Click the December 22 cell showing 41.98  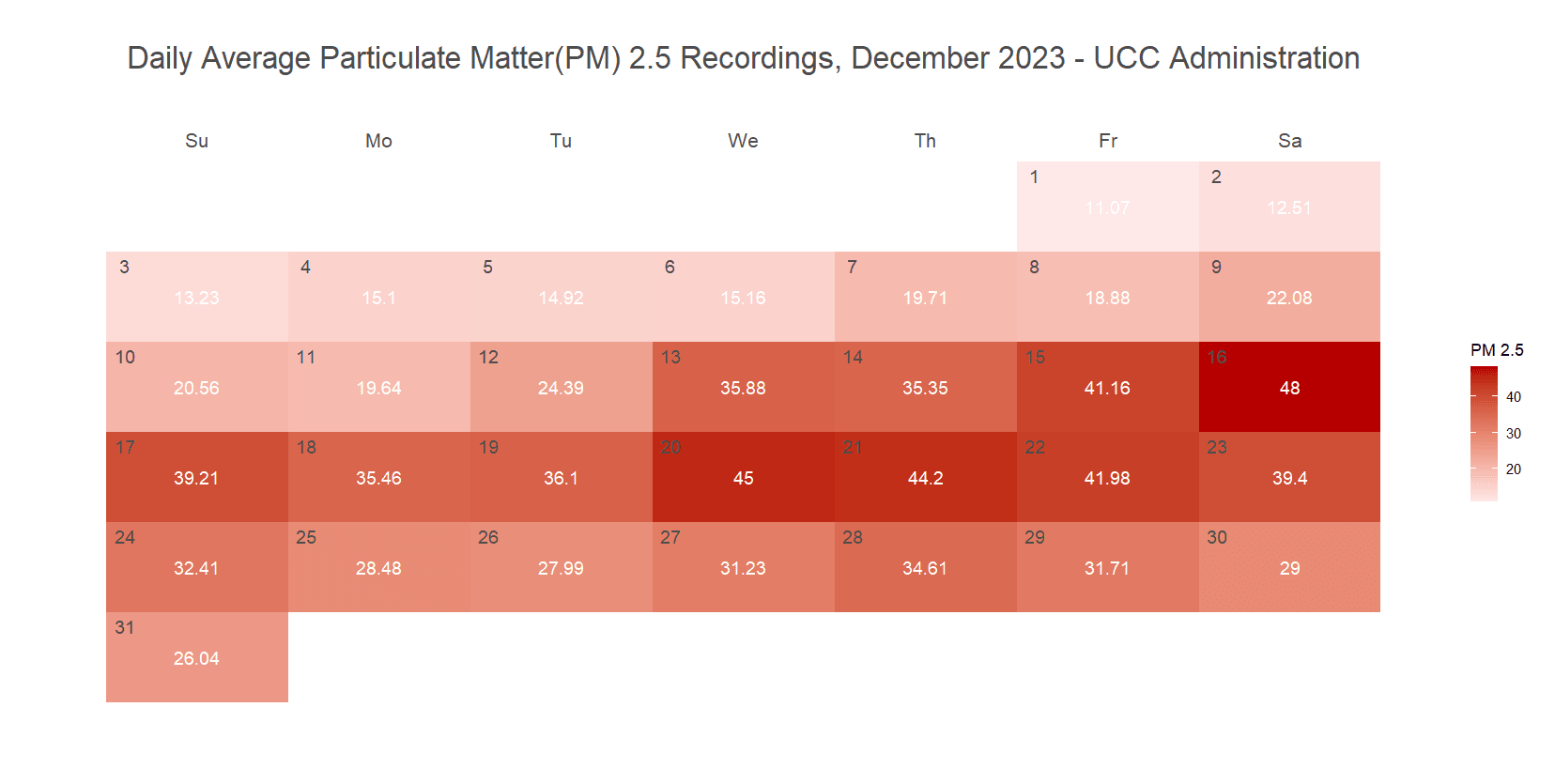tap(1107, 477)
